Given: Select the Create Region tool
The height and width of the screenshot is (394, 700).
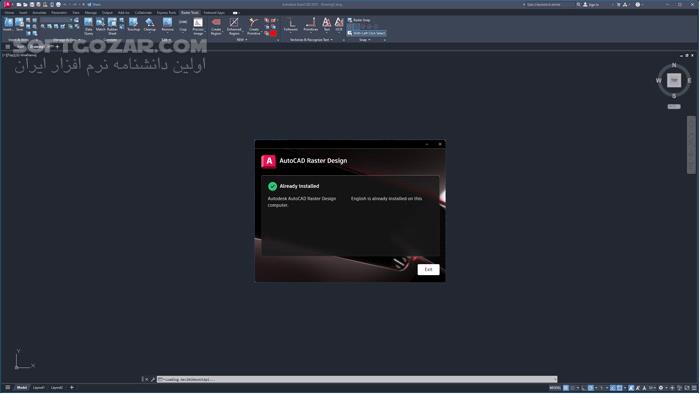Looking at the screenshot, I should 216,26.
